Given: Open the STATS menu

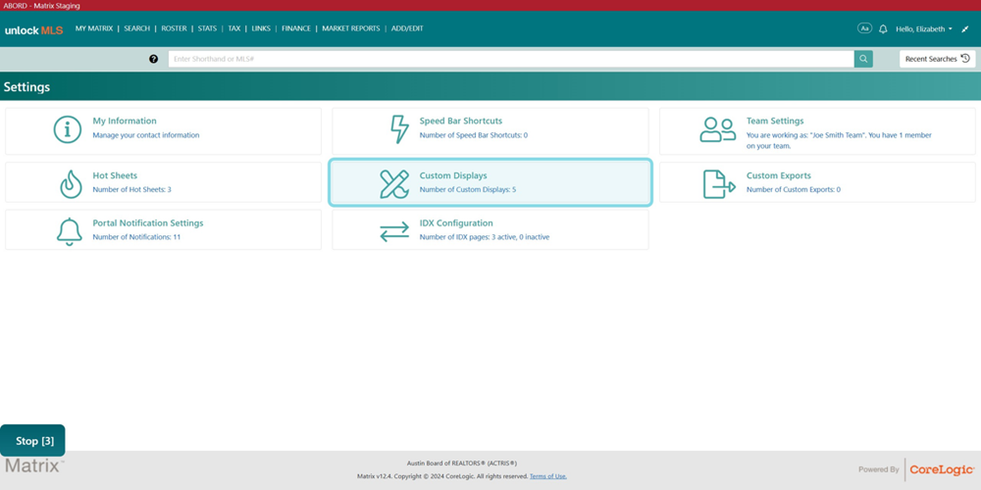Looking at the screenshot, I should pyautogui.click(x=207, y=28).
